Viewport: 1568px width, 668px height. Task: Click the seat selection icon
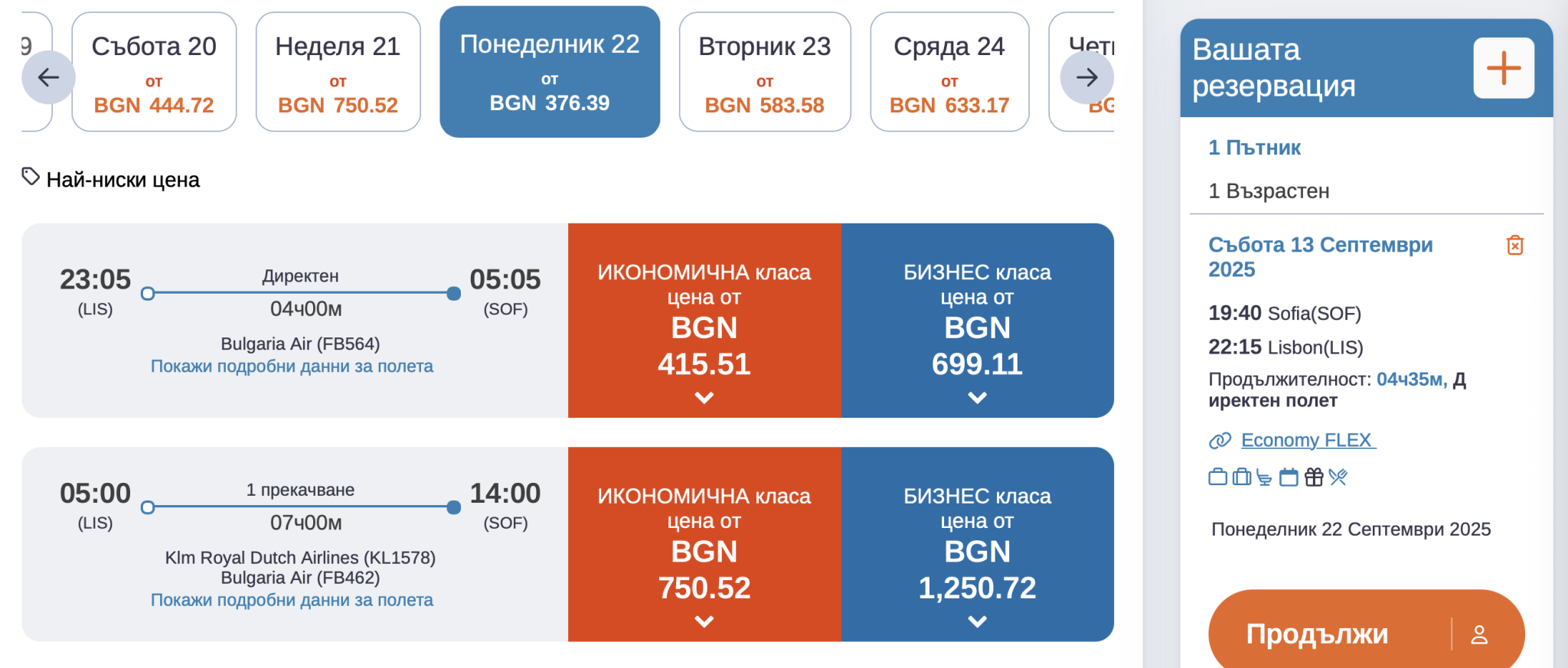click(1265, 478)
